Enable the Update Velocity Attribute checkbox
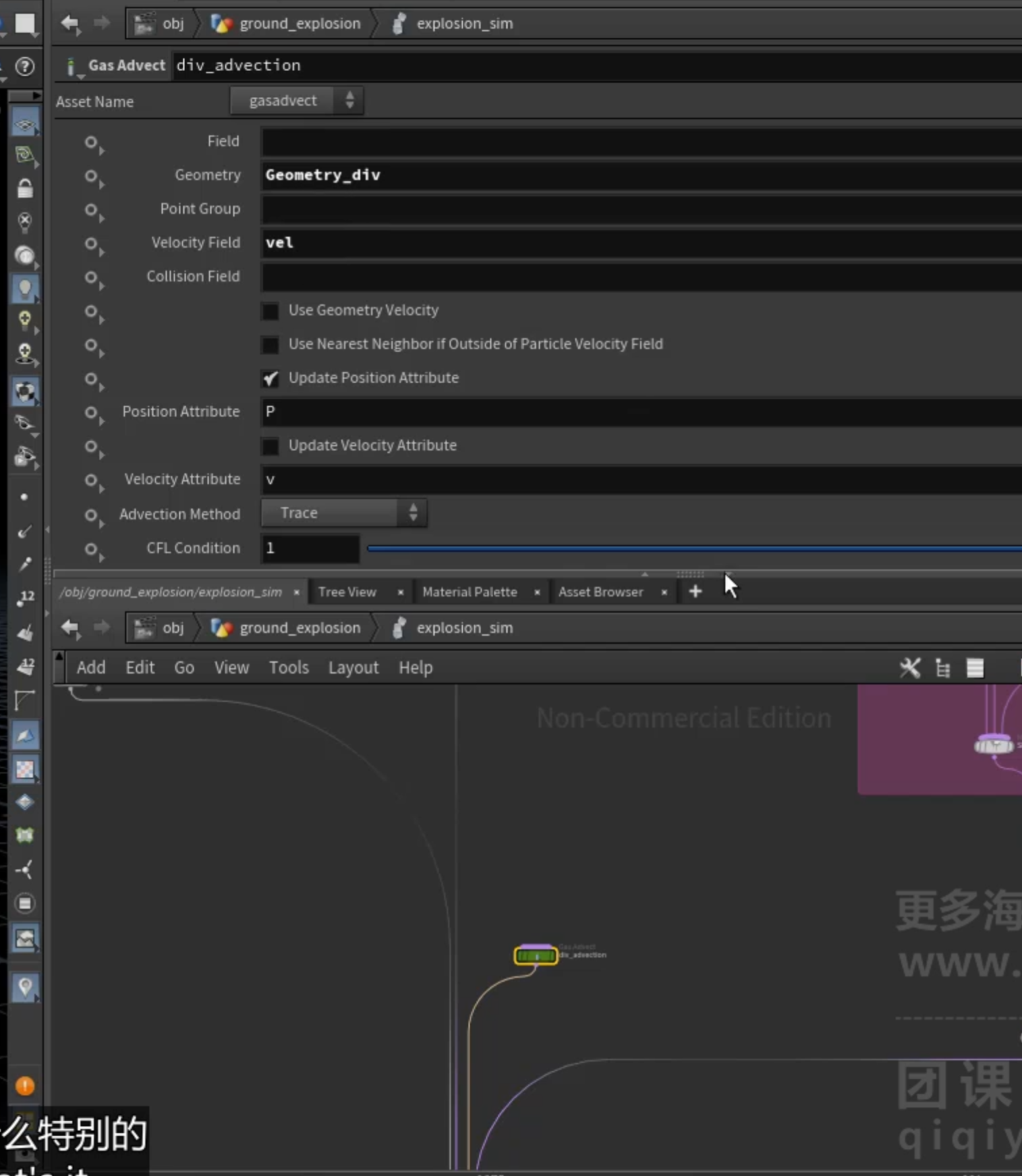Viewport: 1022px width, 1176px height. pyautogui.click(x=270, y=446)
